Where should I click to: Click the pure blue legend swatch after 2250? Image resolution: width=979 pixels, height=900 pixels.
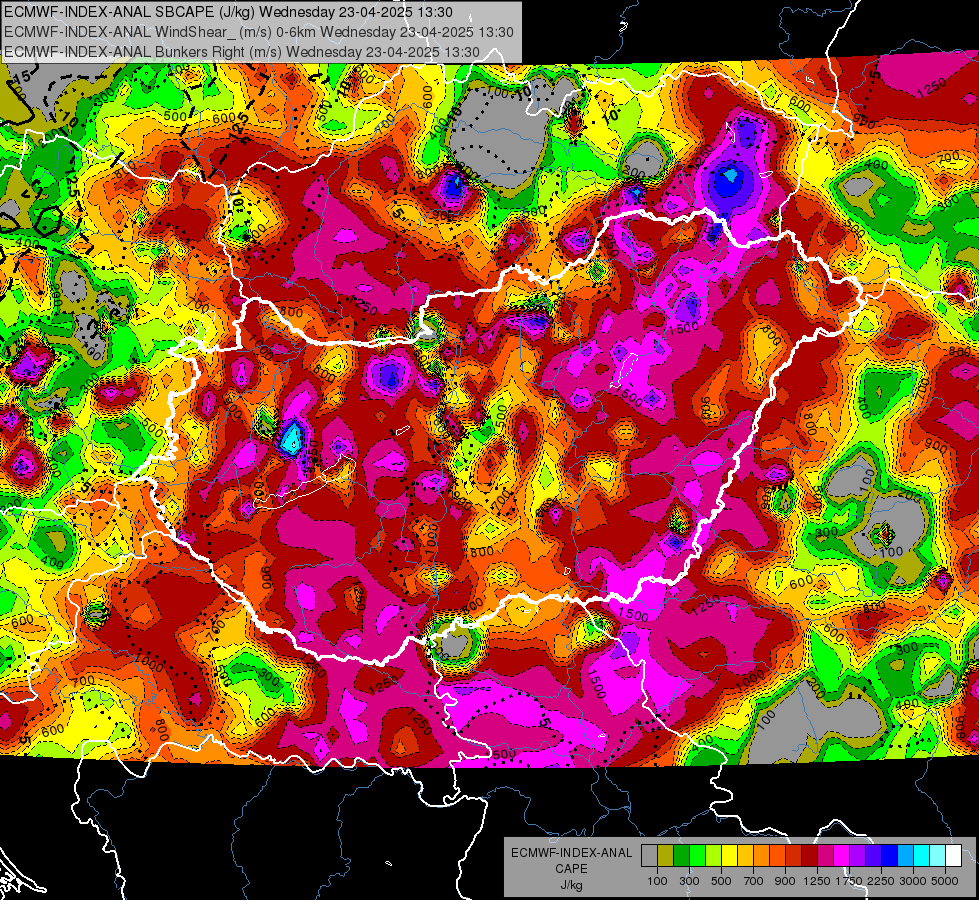pos(890,856)
